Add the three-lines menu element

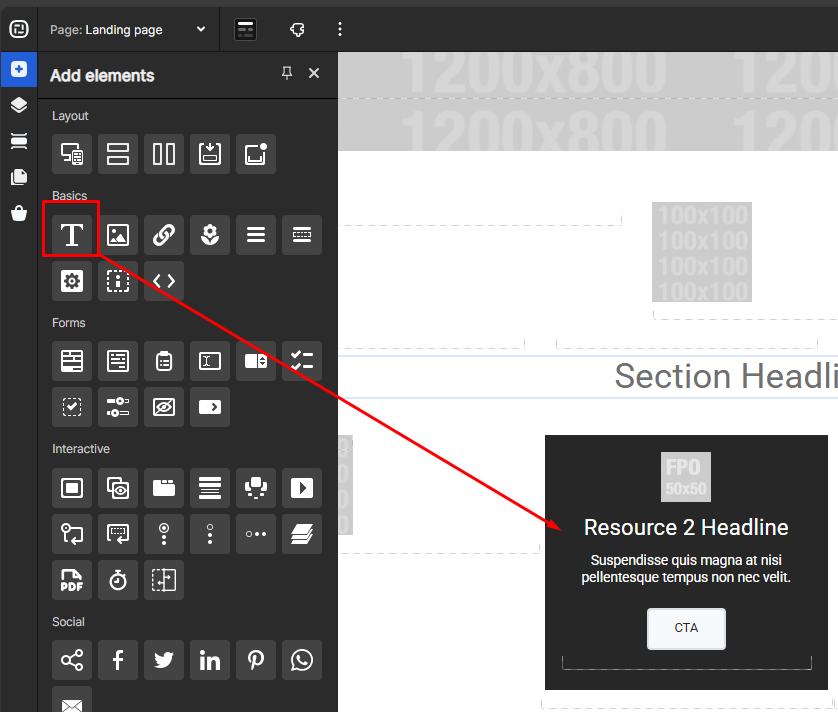tap(255, 235)
